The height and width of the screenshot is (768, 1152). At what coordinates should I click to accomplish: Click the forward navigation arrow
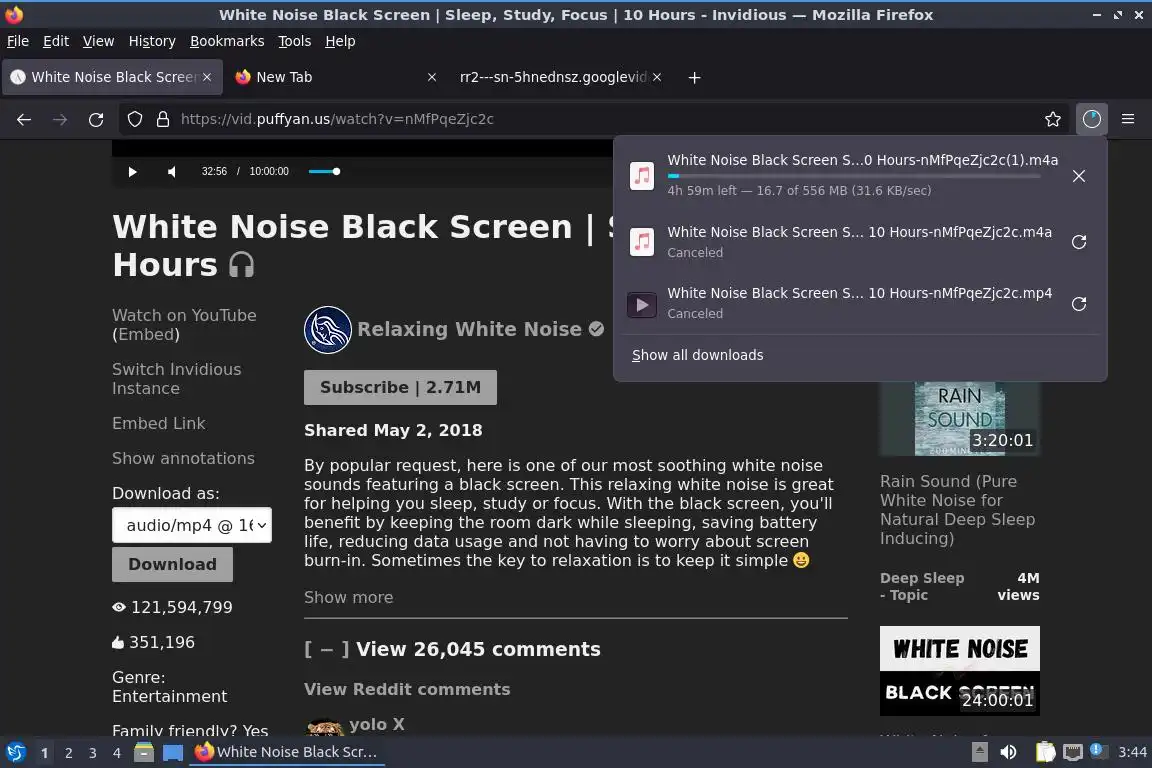click(x=60, y=119)
